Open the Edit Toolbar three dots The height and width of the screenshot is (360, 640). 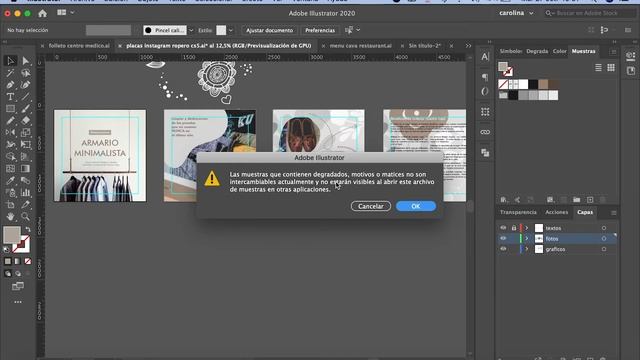click(18, 302)
